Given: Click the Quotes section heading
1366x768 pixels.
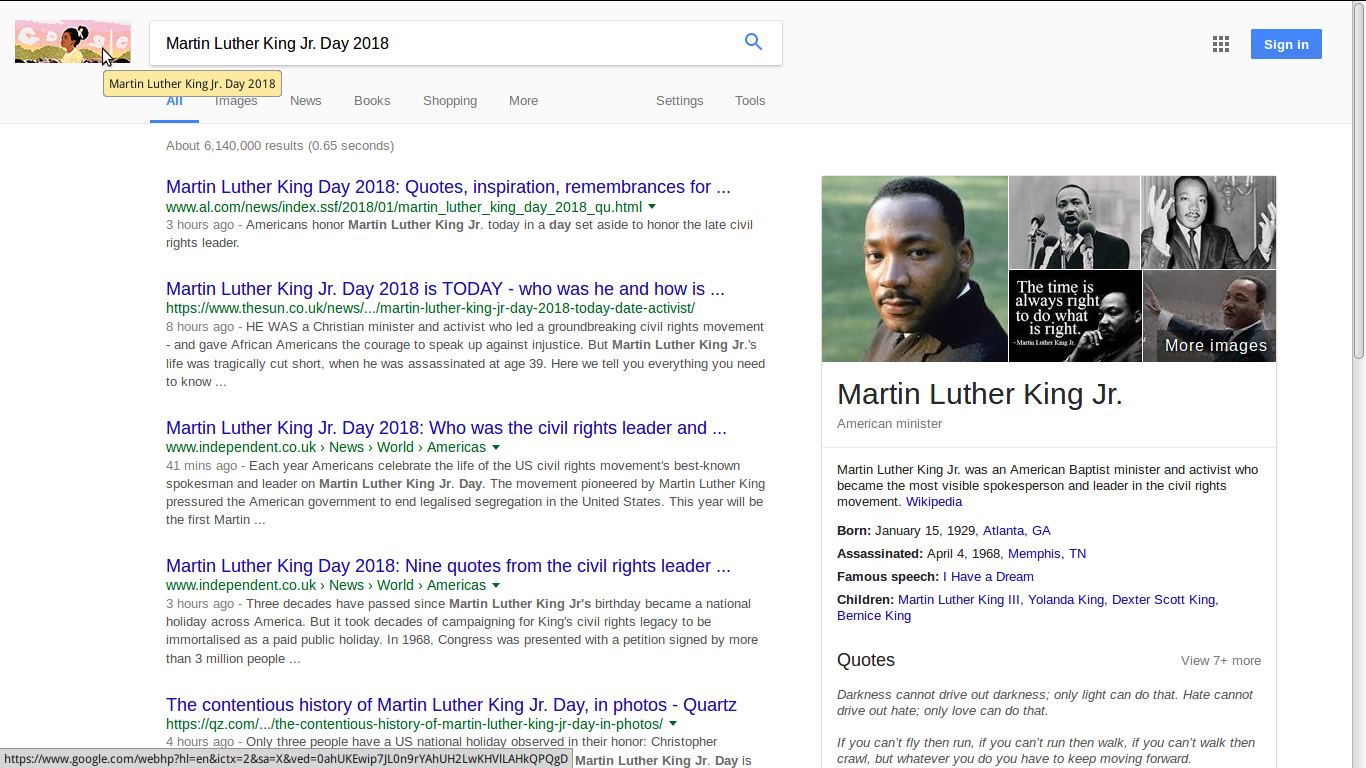Looking at the screenshot, I should [x=866, y=660].
